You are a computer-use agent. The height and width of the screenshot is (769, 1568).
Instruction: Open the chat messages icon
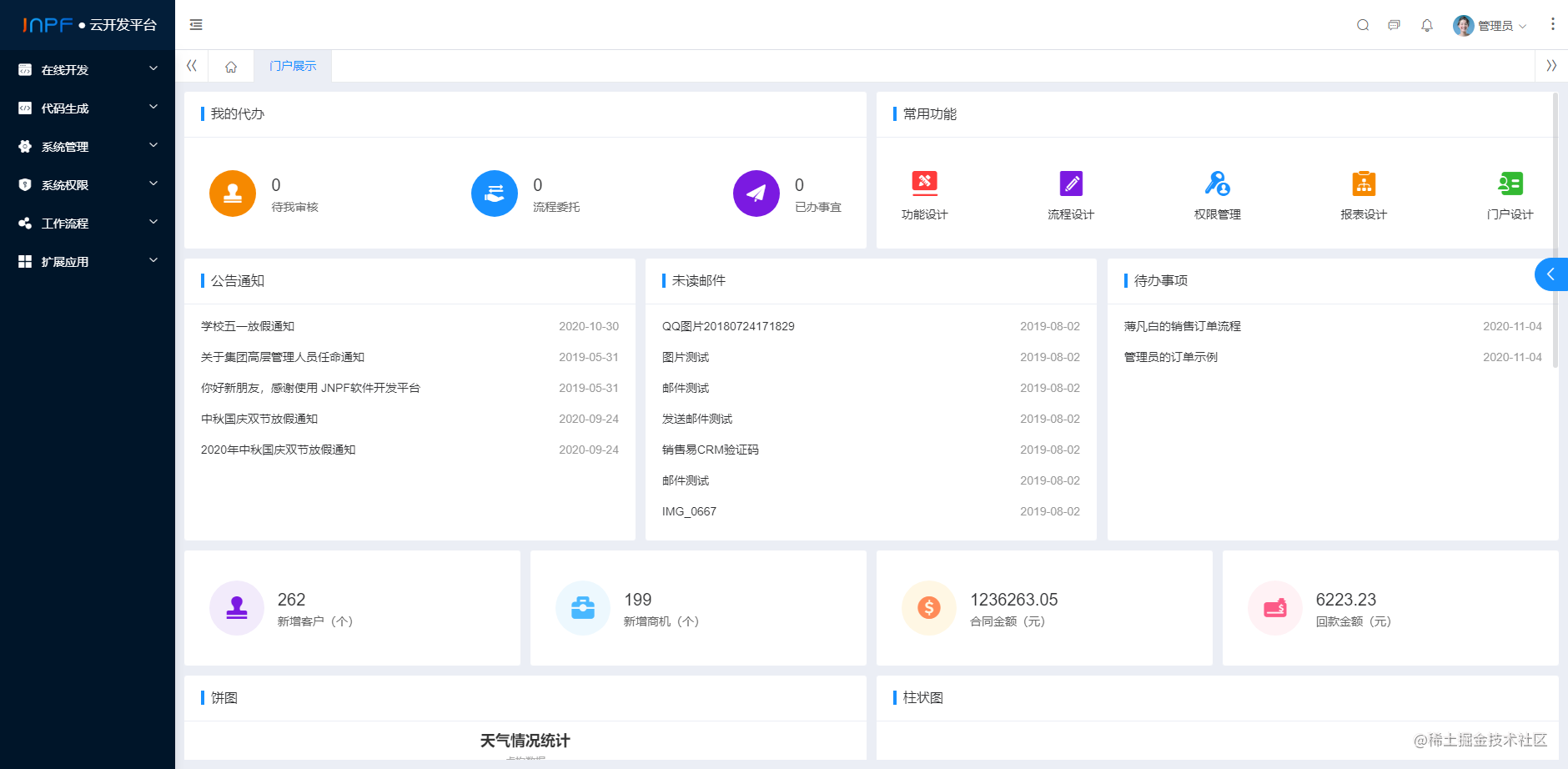point(1395,25)
